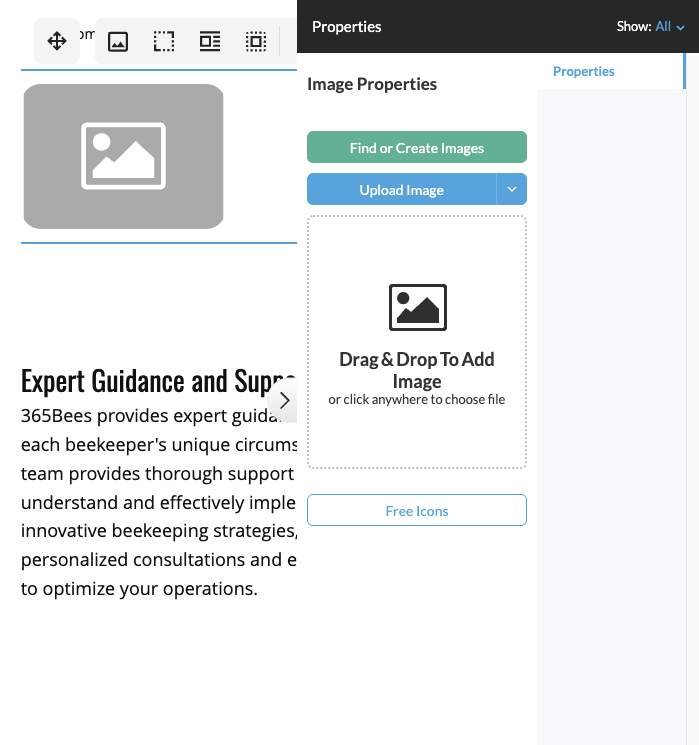Click the Properties title in the dark header
699x745 pixels.
pos(346,27)
